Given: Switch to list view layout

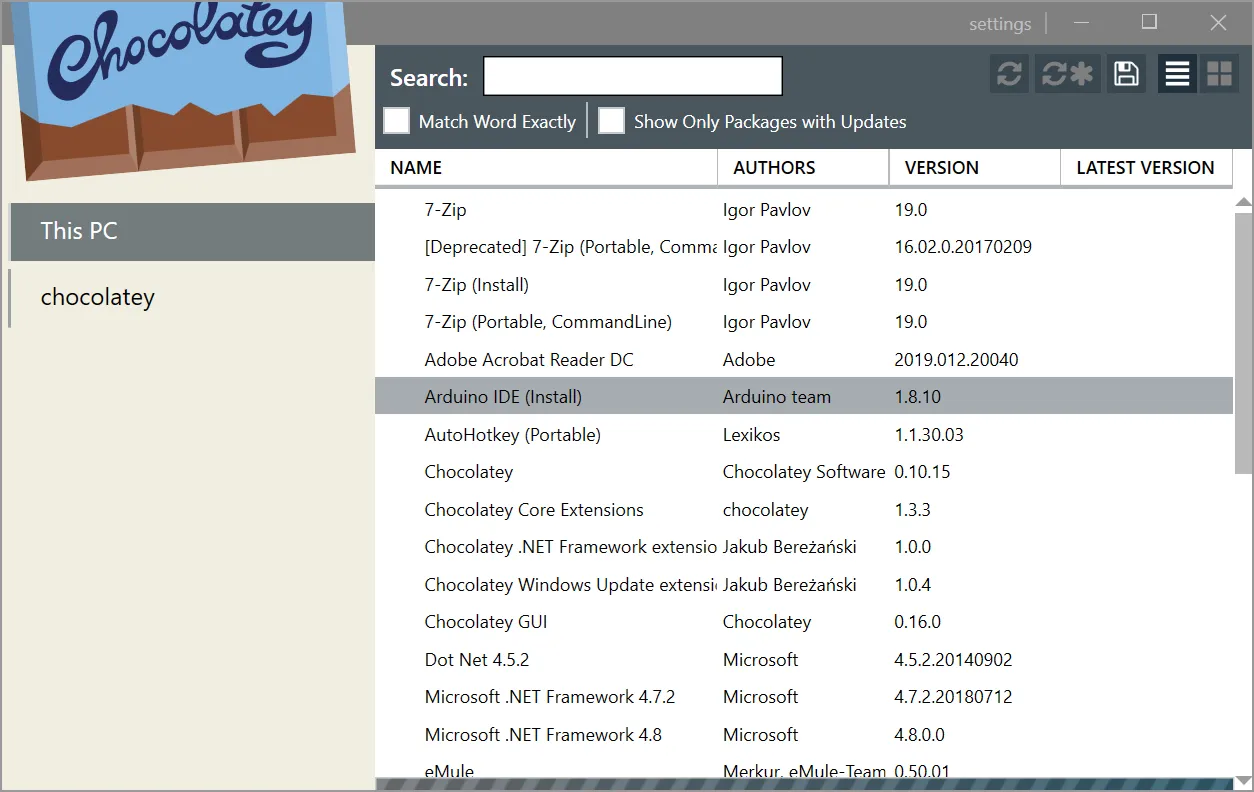Looking at the screenshot, I should [x=1178, y=74].
